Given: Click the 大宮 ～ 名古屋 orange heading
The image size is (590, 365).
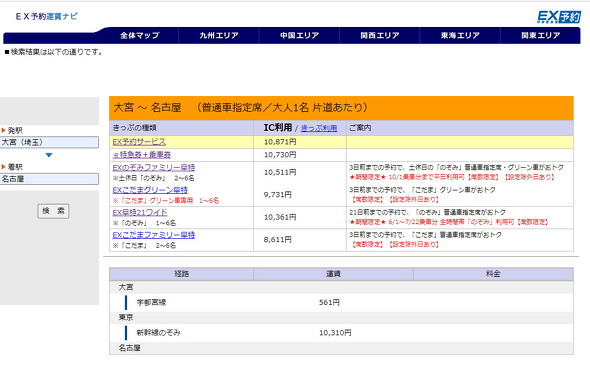Looking at the screenshot, I should click(x=341, y=108).
